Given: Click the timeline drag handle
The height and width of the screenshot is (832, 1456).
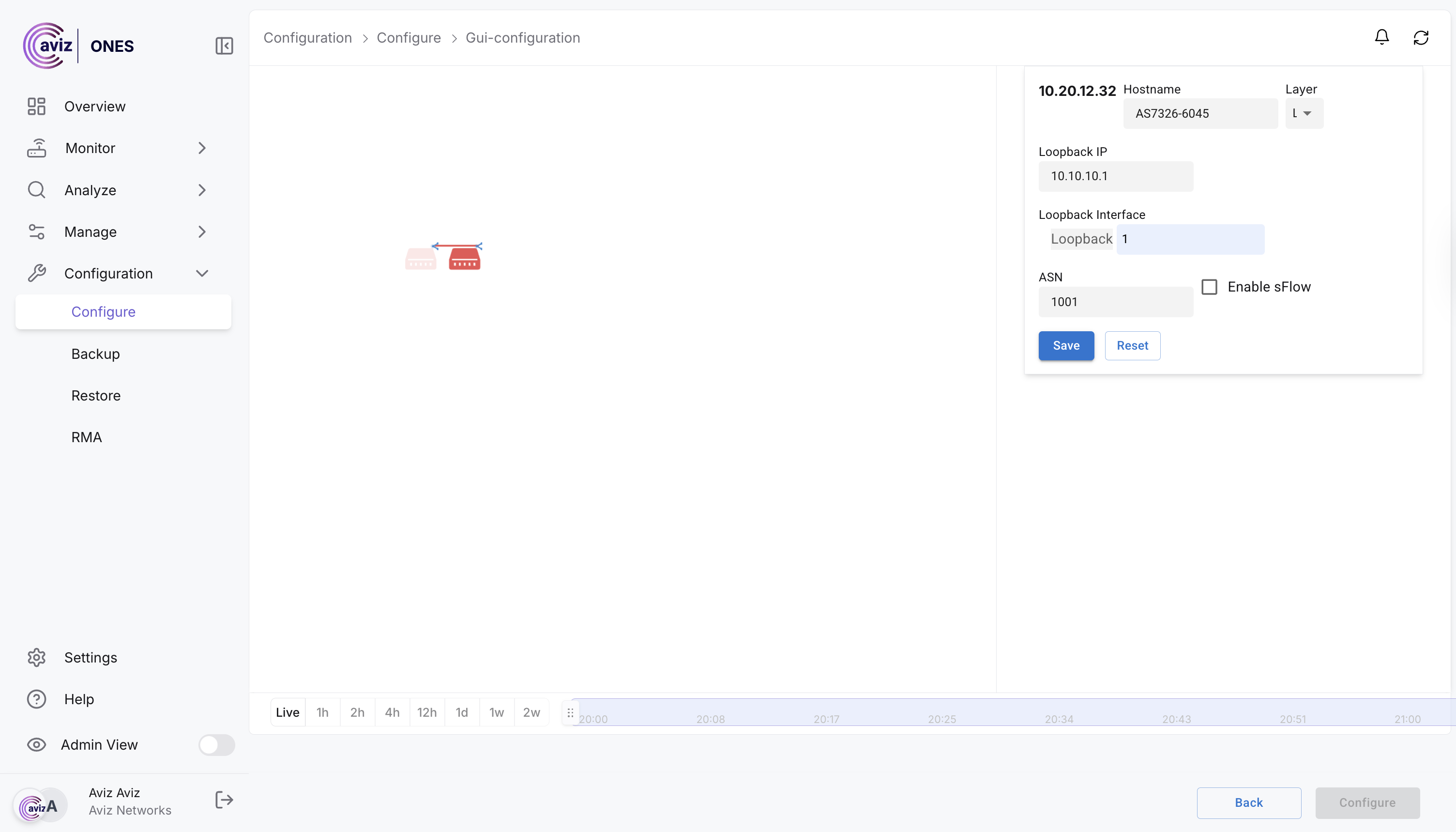Looking at the screenshot, I should [x=570, y=712].
